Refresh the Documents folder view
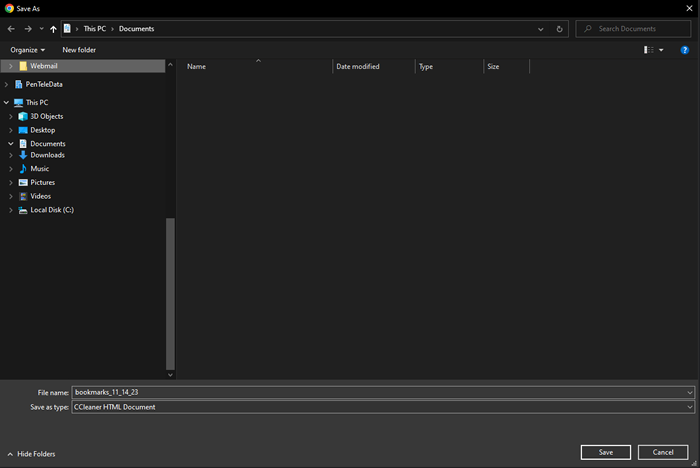The width and height of the screenshot is (700, 468). click(559, 29)
